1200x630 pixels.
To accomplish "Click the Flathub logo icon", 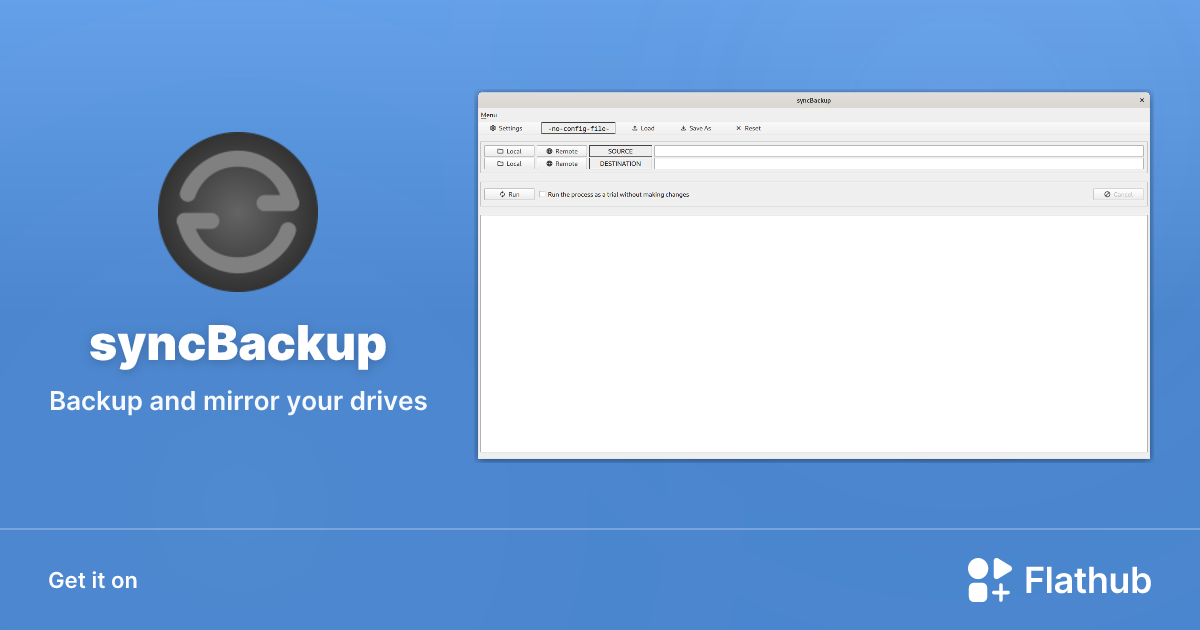I will pos(988,580).
